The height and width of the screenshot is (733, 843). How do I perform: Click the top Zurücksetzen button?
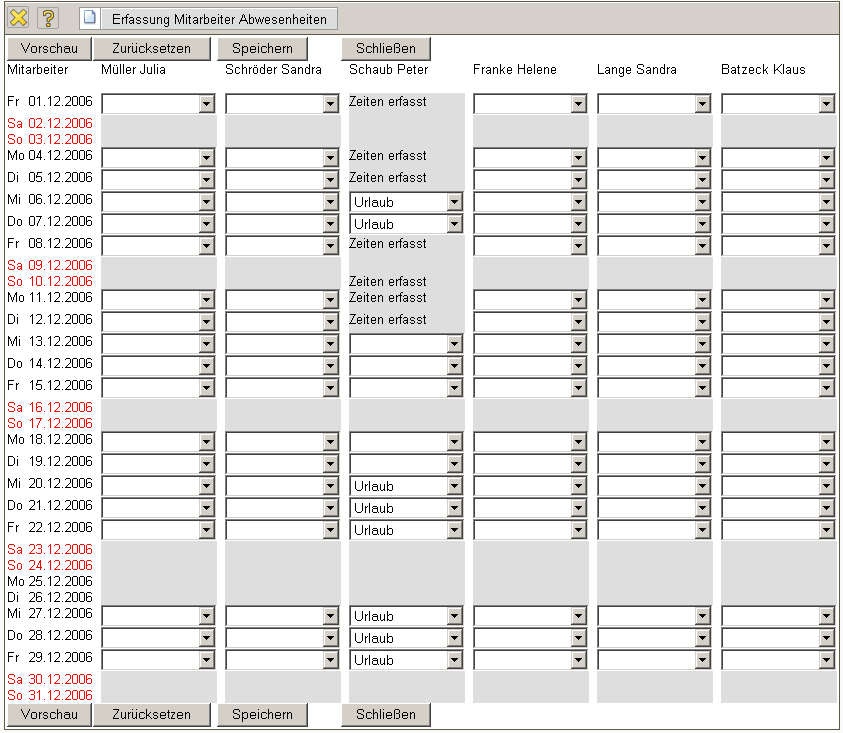(151, 48)
